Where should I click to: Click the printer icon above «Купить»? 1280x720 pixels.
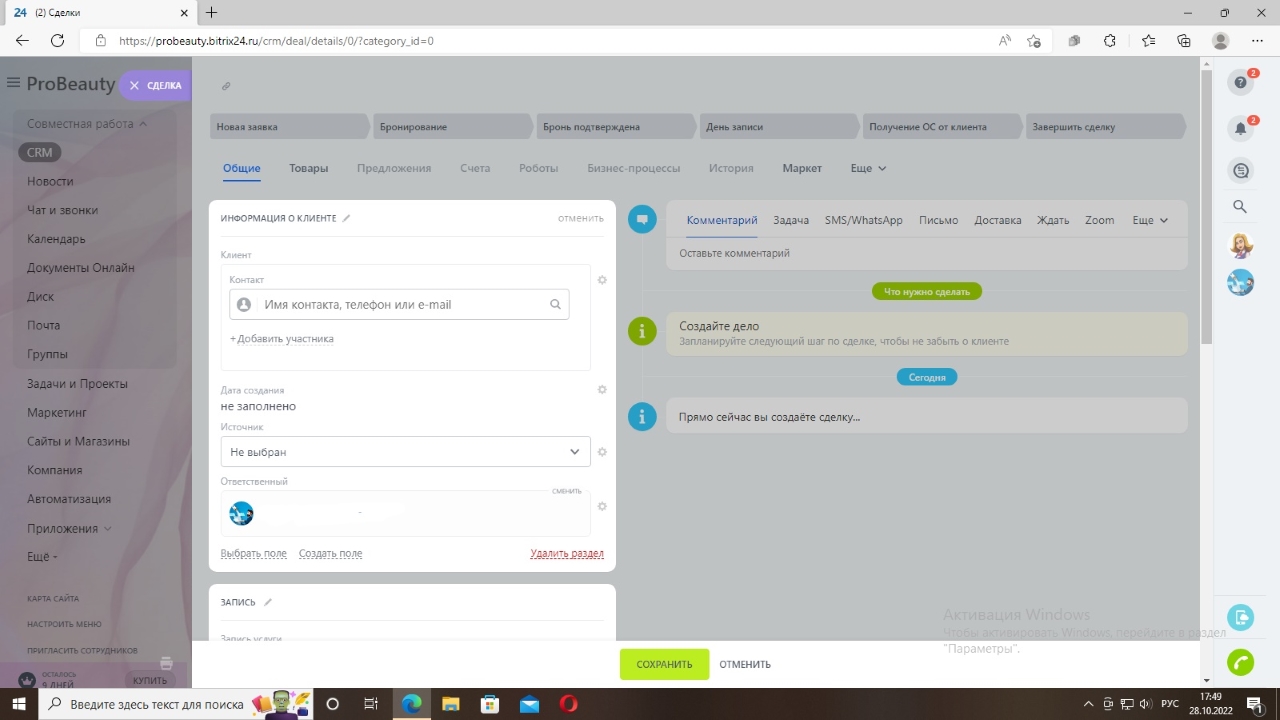(166, 663)
